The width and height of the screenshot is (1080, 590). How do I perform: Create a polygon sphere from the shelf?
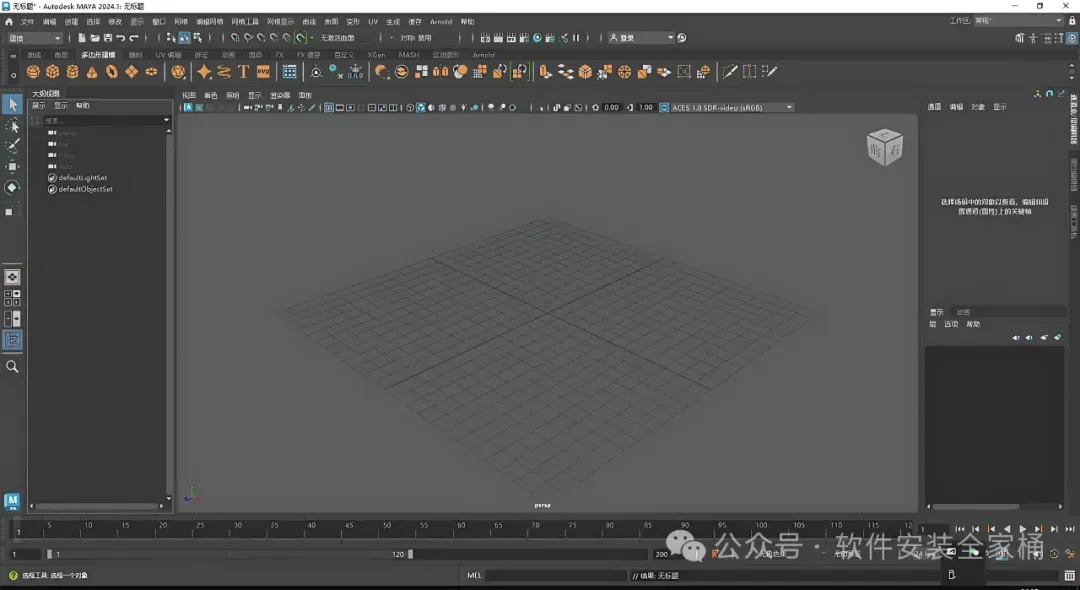[x=33, y=72]
